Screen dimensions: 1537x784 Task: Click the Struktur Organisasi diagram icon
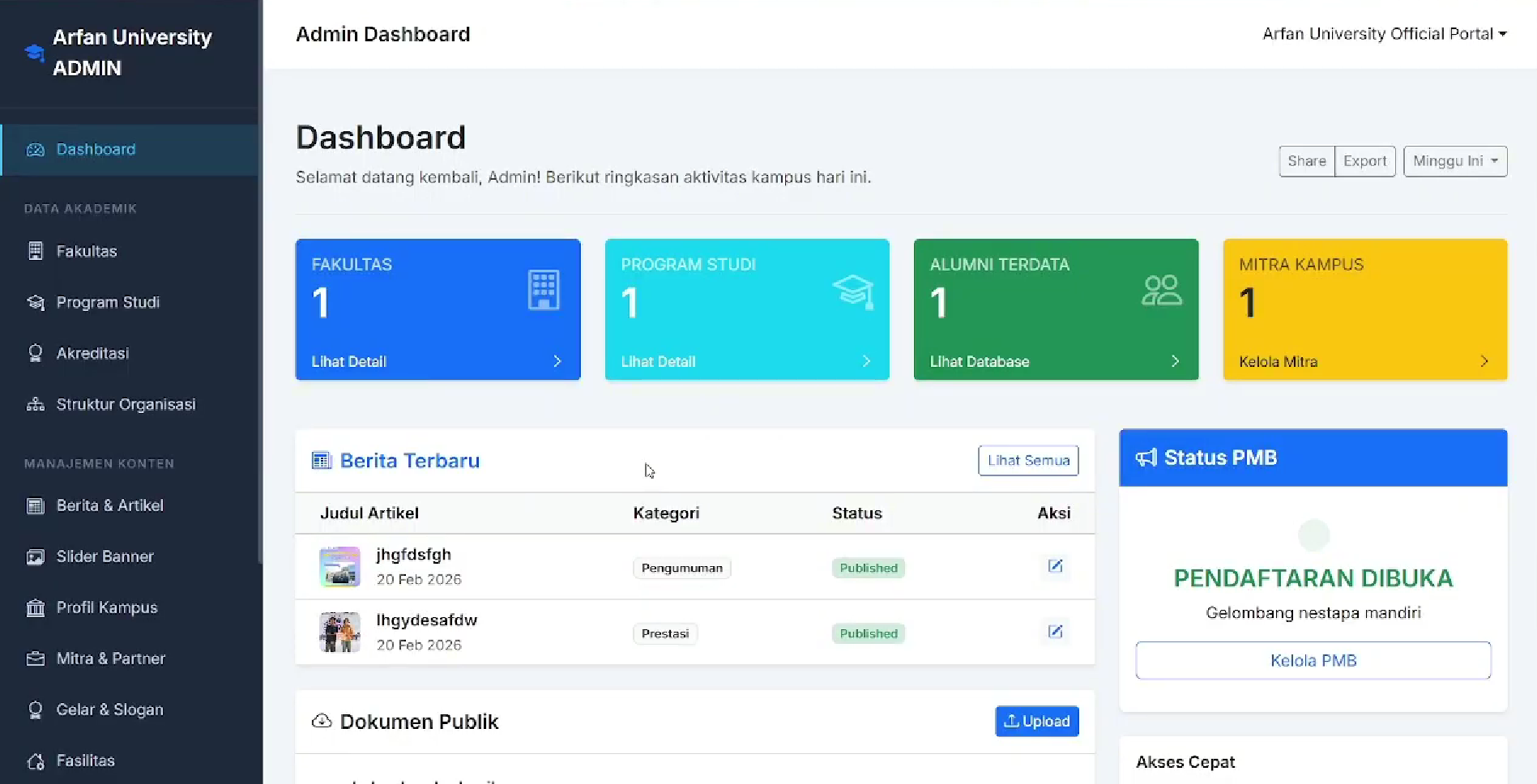36,404
